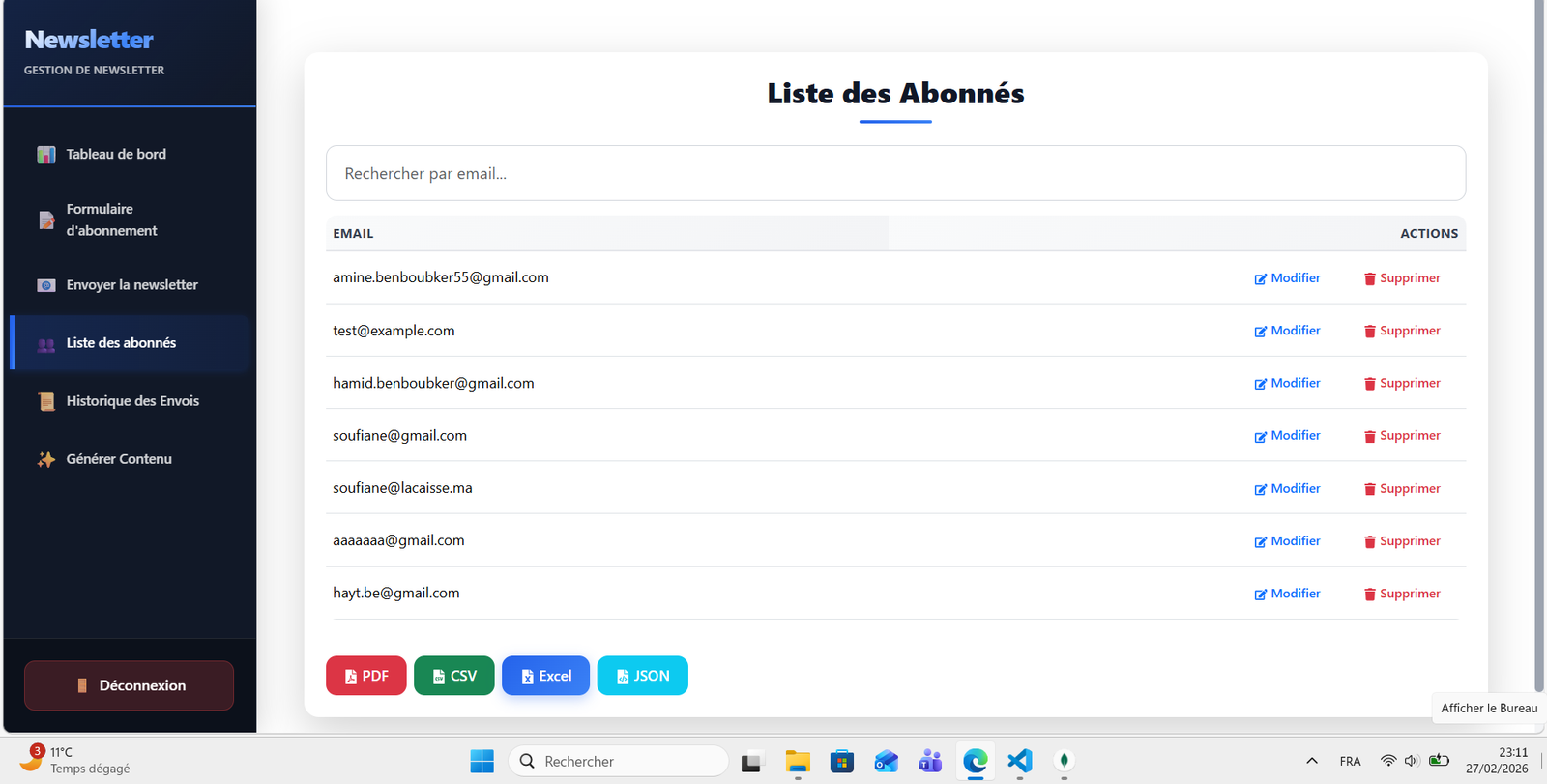Click trash icon for hayt.be@gmail.com
The image size is (1547, 784).
[x=1369, y=595]
